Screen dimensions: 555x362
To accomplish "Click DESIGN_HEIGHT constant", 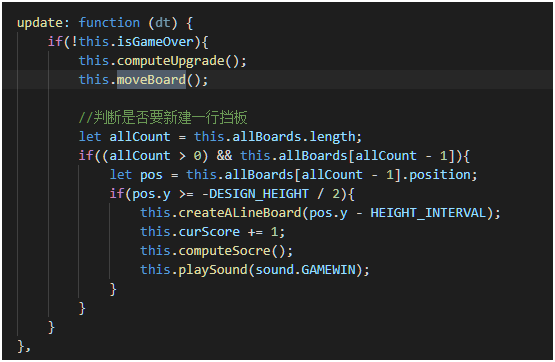I will click(x=259, y=194).
